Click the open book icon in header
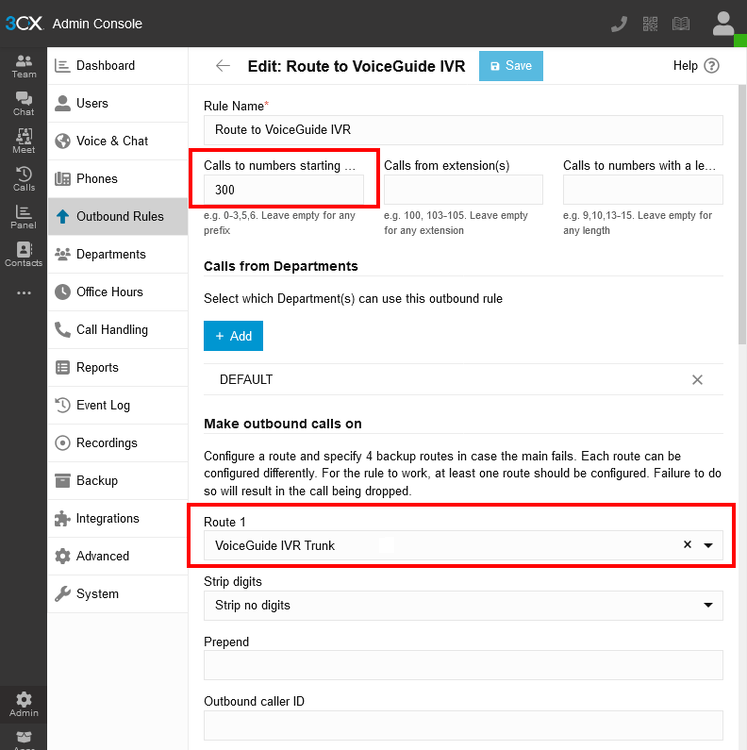This screenshot has width=747, height=750. 681,23
